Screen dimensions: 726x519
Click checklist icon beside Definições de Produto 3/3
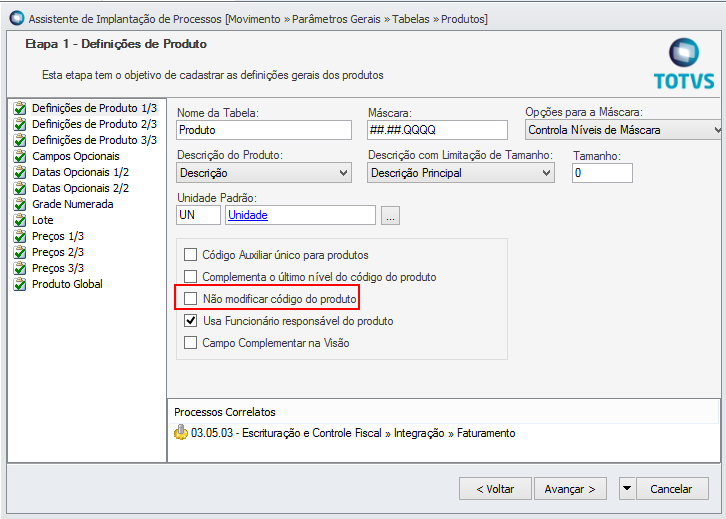click(x=20, y=140)
